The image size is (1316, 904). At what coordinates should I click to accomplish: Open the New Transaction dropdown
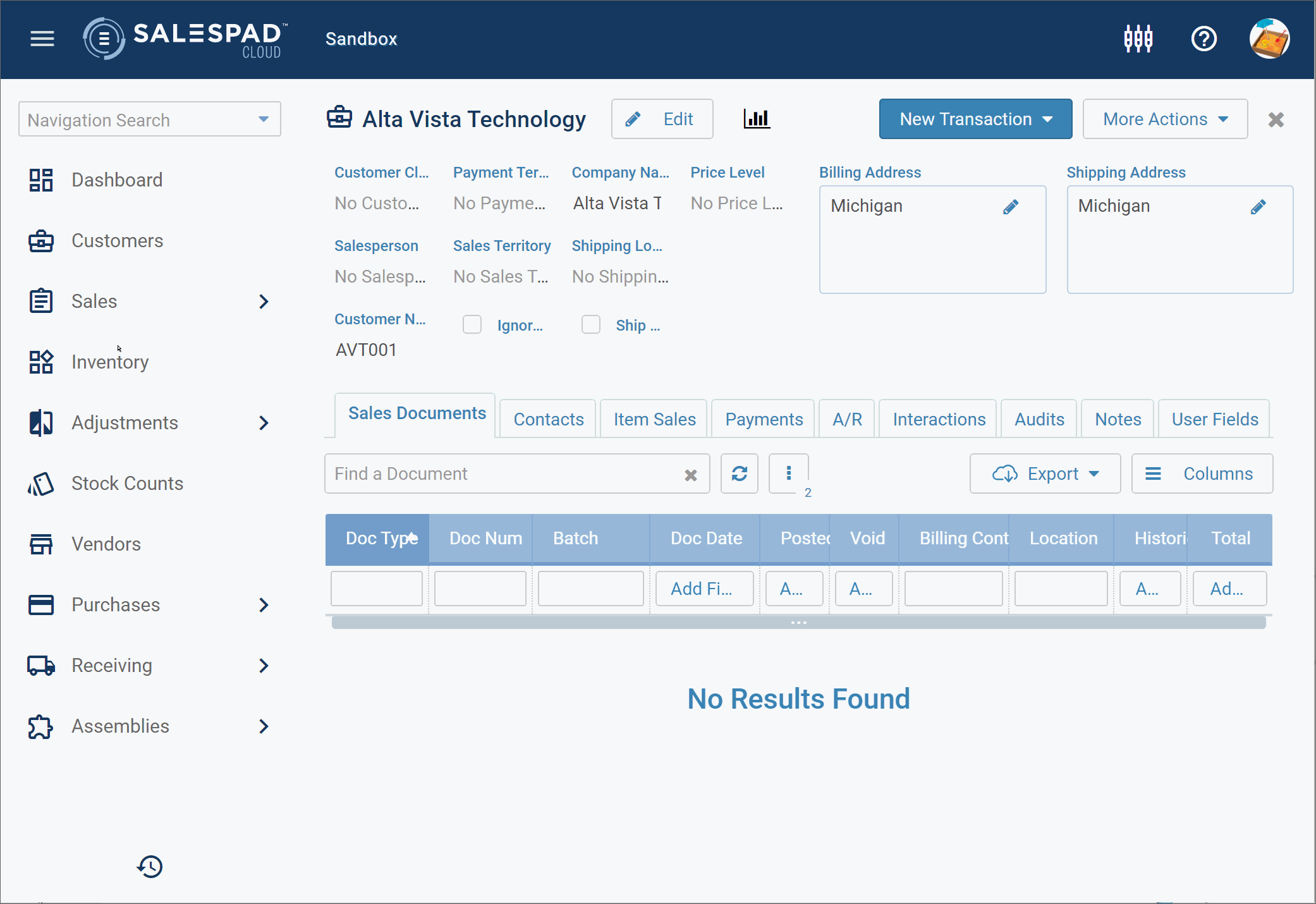(x=975, y=119)
